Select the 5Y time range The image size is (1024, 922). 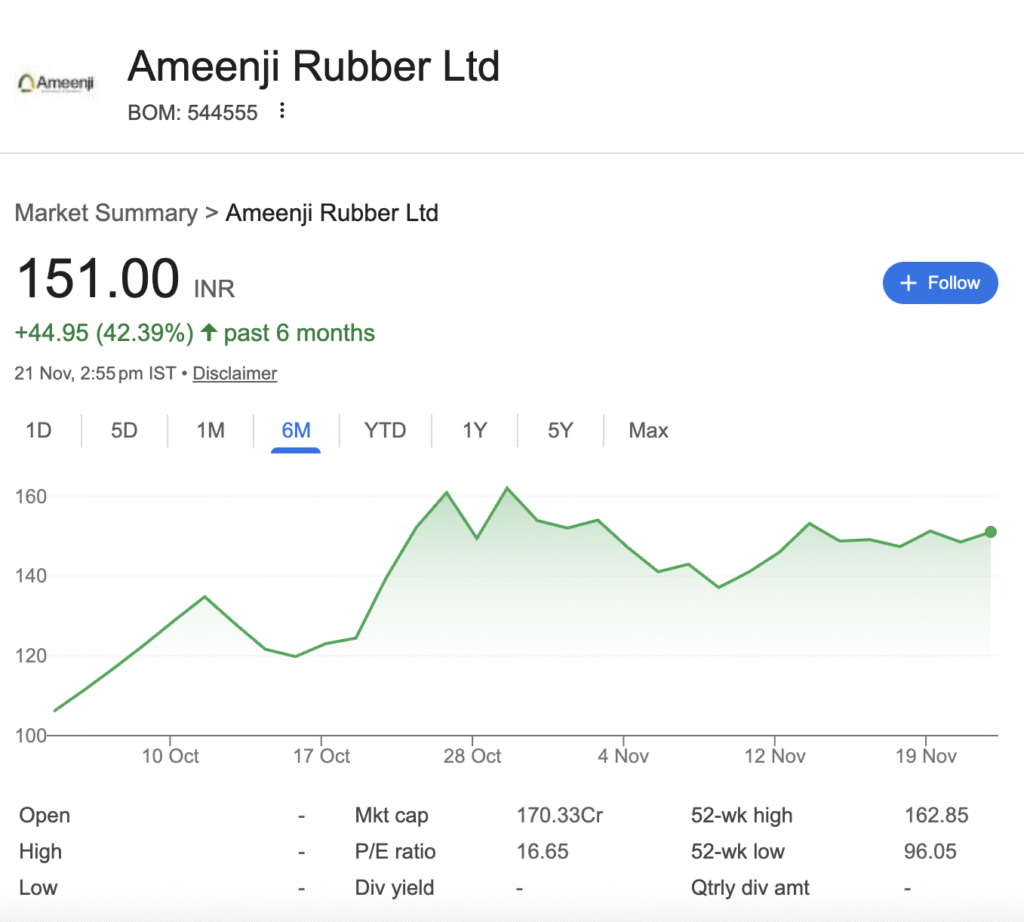pyautogui.click(x=560, y=431)
